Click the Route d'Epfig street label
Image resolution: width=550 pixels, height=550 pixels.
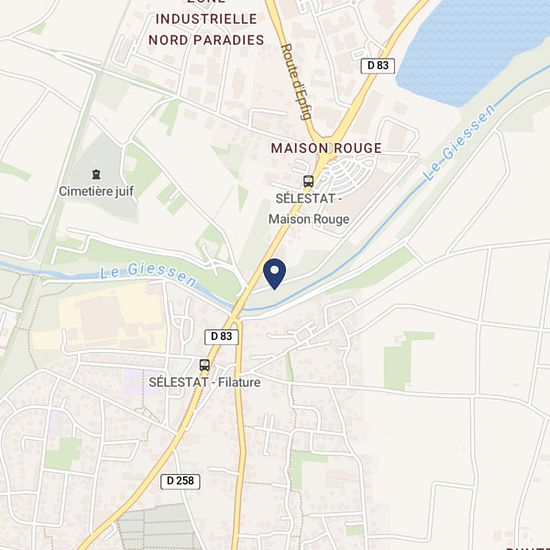pyautogui.click(x=297, y=82)
